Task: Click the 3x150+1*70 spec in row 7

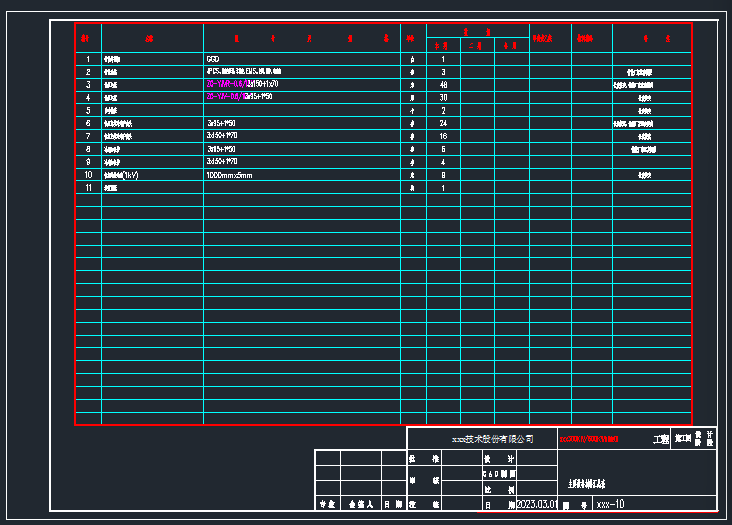Action: [221, 136]
